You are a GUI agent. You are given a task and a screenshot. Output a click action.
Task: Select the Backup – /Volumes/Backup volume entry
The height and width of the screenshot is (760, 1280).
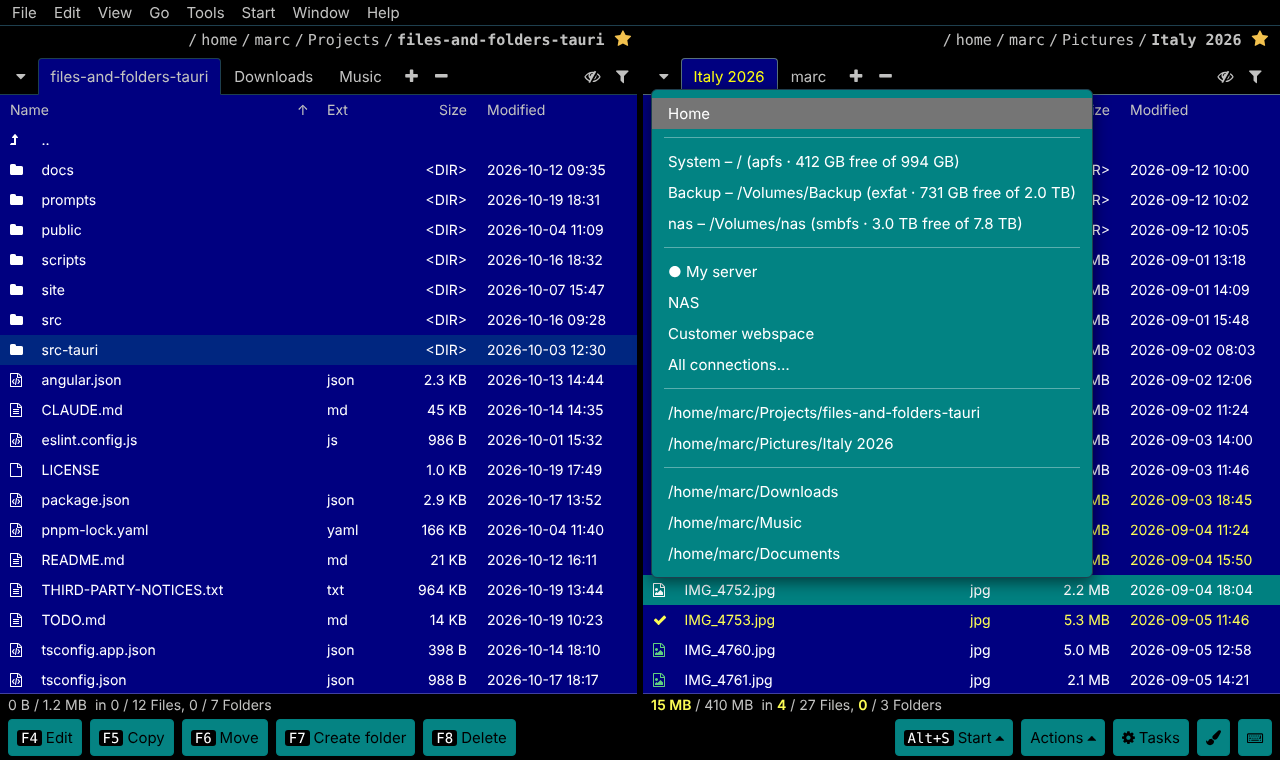click(x=871, y=193)
